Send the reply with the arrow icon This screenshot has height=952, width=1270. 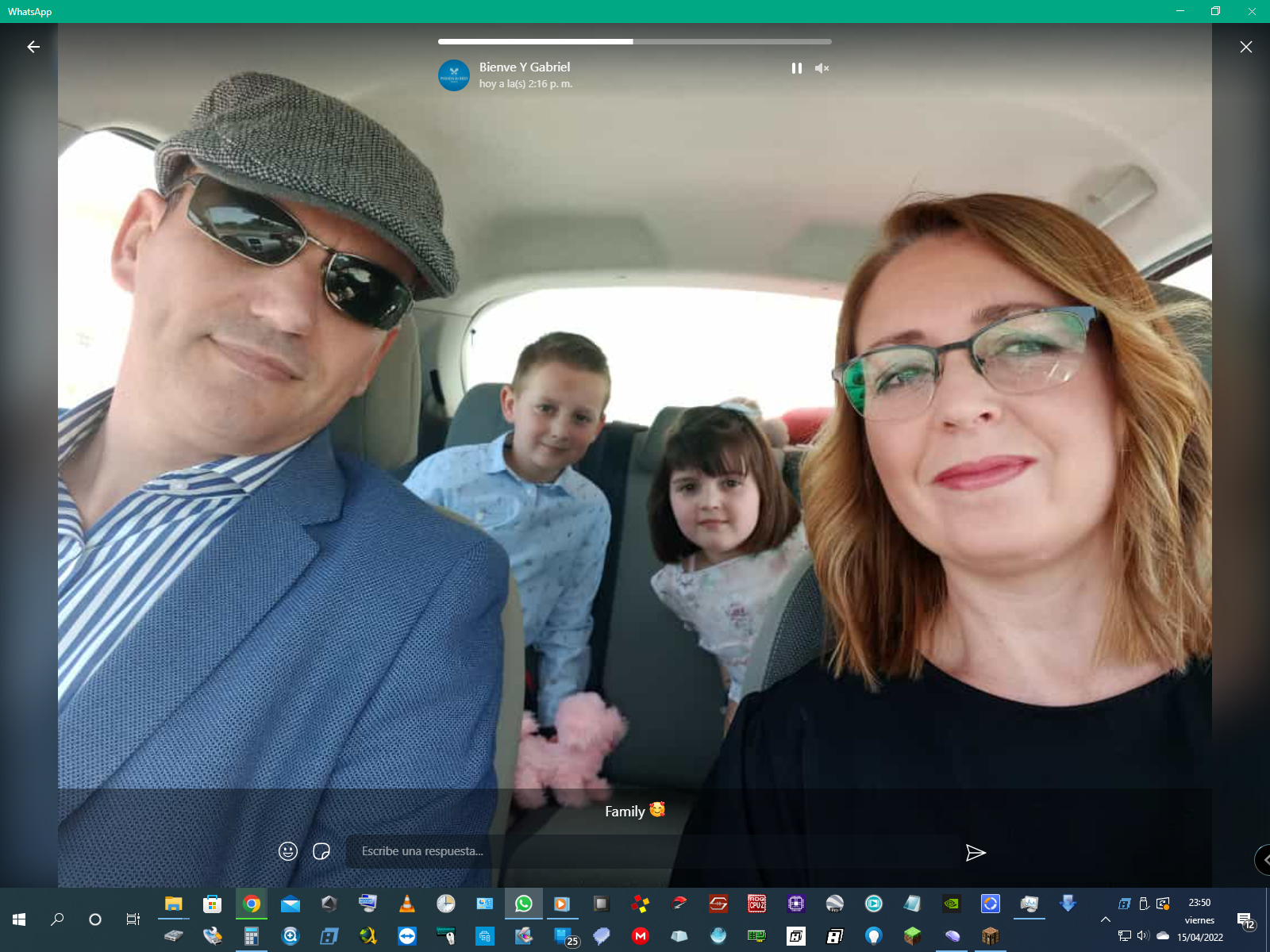976,853
